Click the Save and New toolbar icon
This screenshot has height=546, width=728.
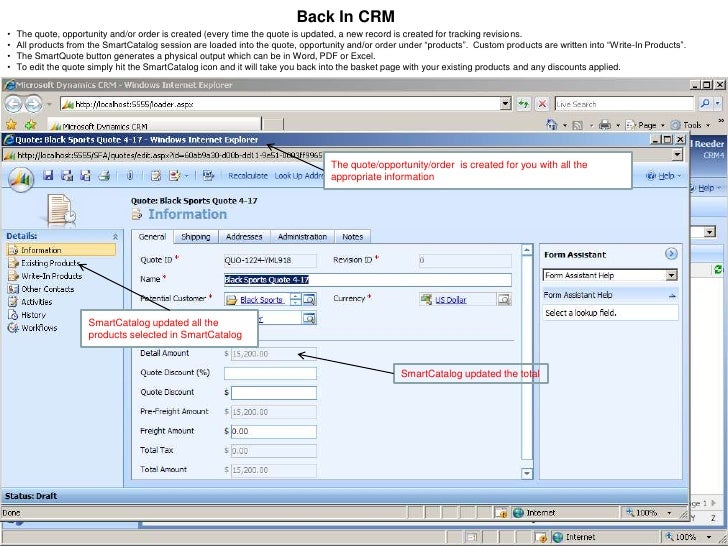tap(85, 176)
